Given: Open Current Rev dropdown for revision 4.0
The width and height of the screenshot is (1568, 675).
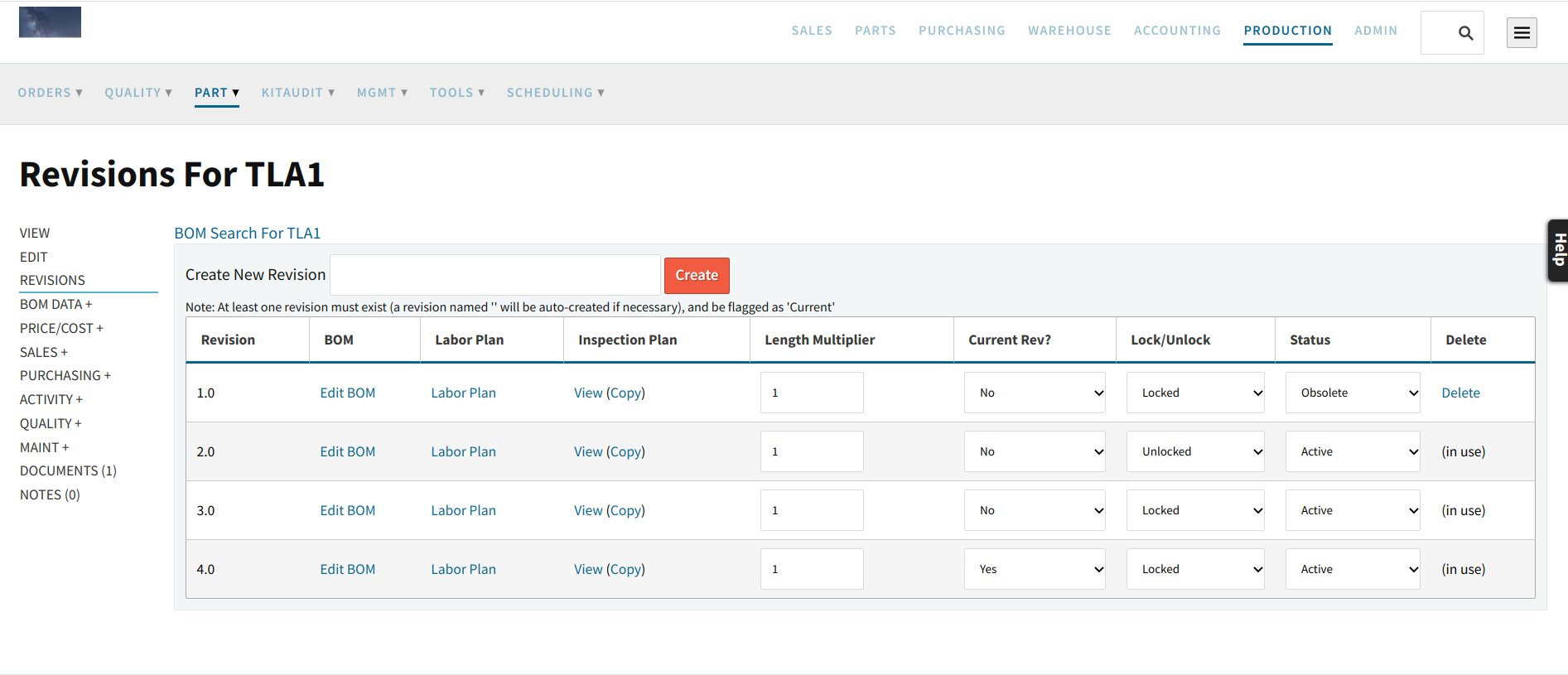Looking at the screenshot, I should point(1035,569).
